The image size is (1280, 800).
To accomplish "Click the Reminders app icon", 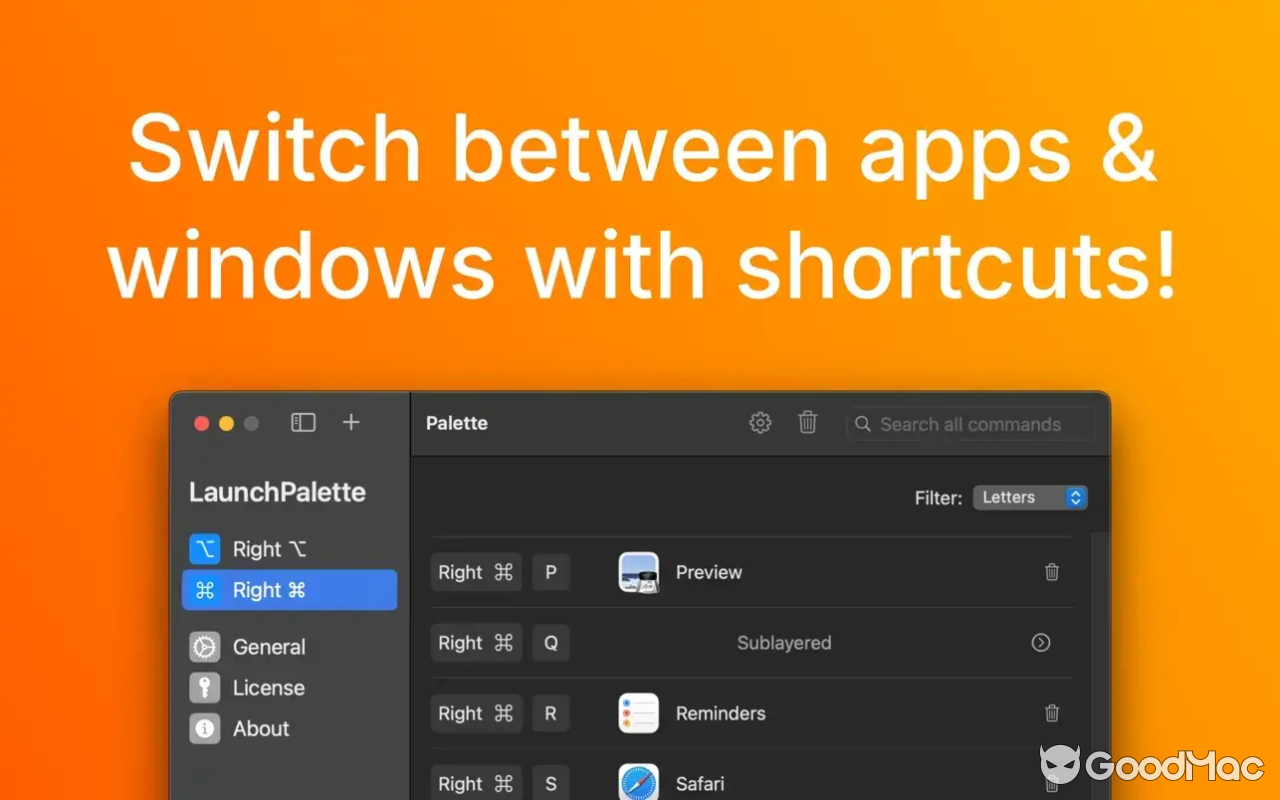I will click(x=638, y=713).
